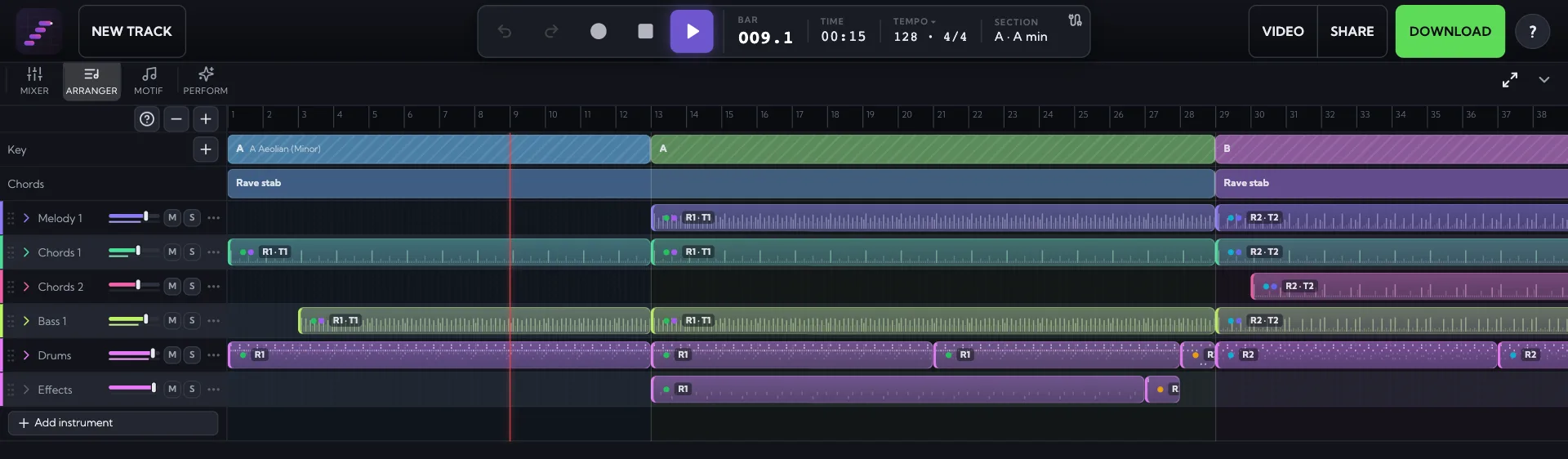
Task: Select the Effects R1 clip
Action: point(898,390)
